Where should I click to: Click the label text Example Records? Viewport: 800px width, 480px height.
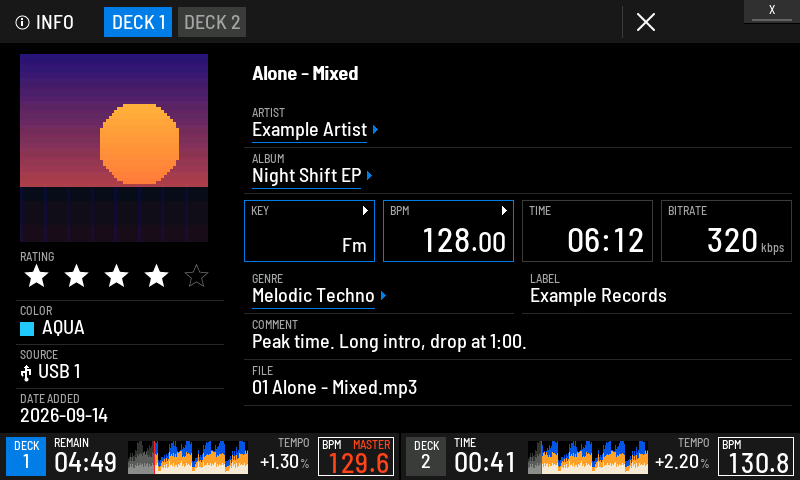click(598, 296)
